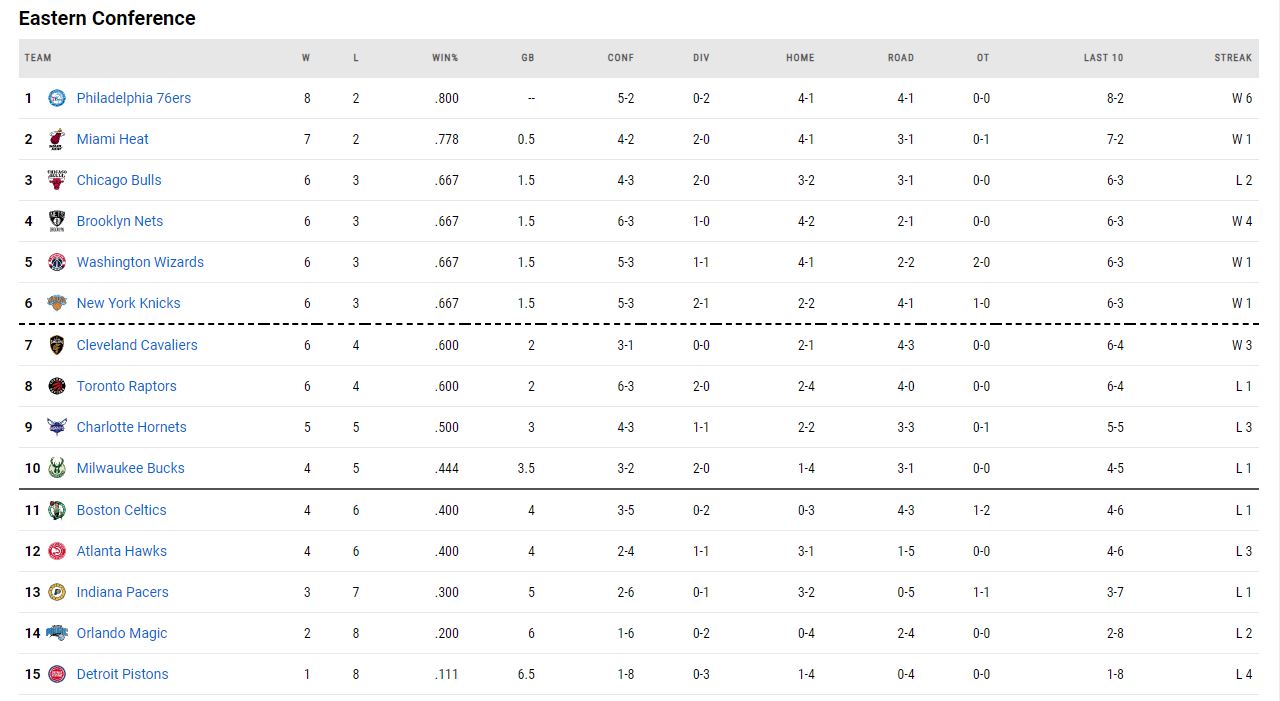Click the Miami Heat logo
The height and width of the screenshot is (701, 1280).
pyautogui.click(x=57, y=139)
